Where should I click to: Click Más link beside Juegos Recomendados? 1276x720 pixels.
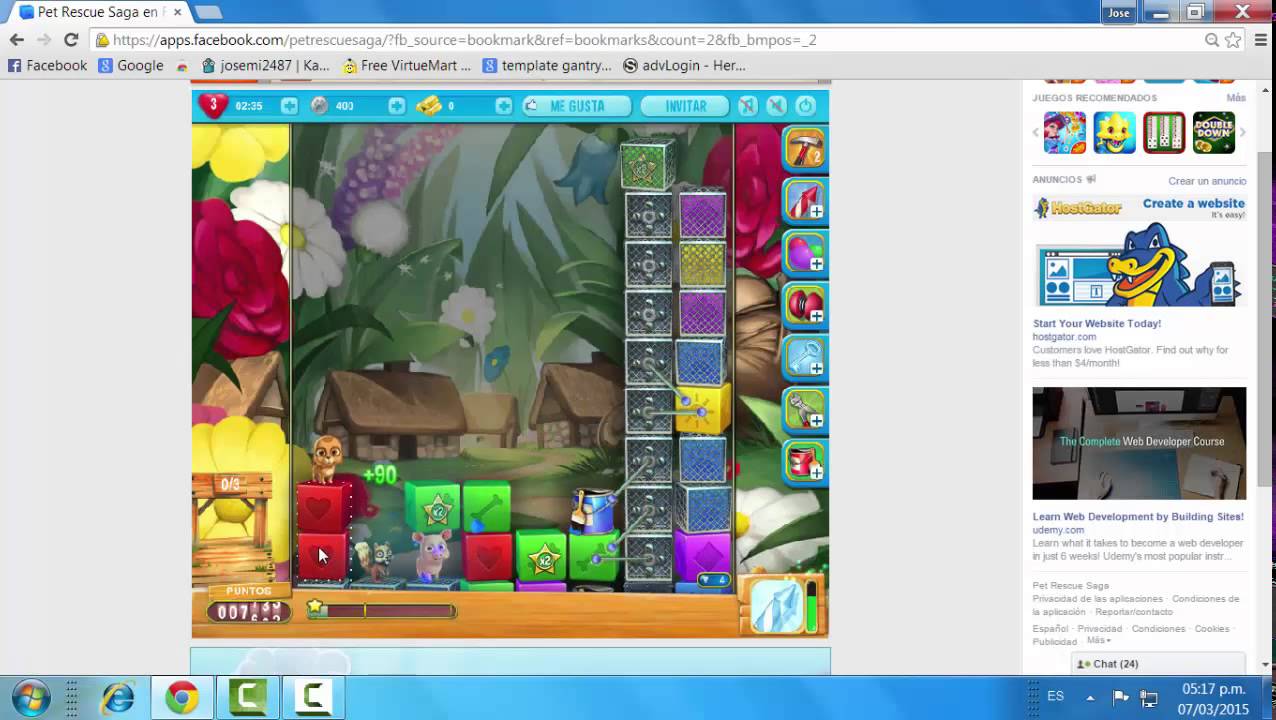click(1236, 98)
